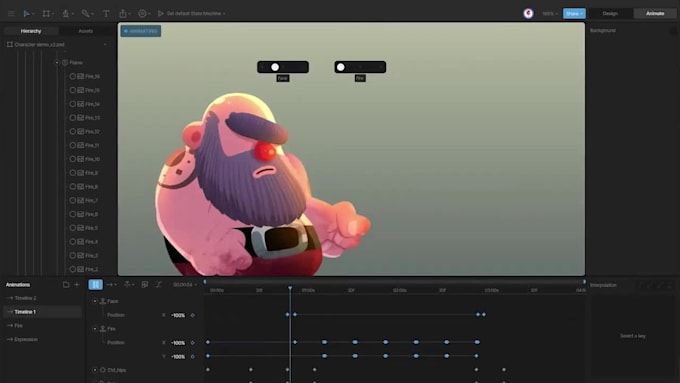The width and height of the screenshot is (680, 383).
Task: Click the blue Share button
Action: pos(574,13)
